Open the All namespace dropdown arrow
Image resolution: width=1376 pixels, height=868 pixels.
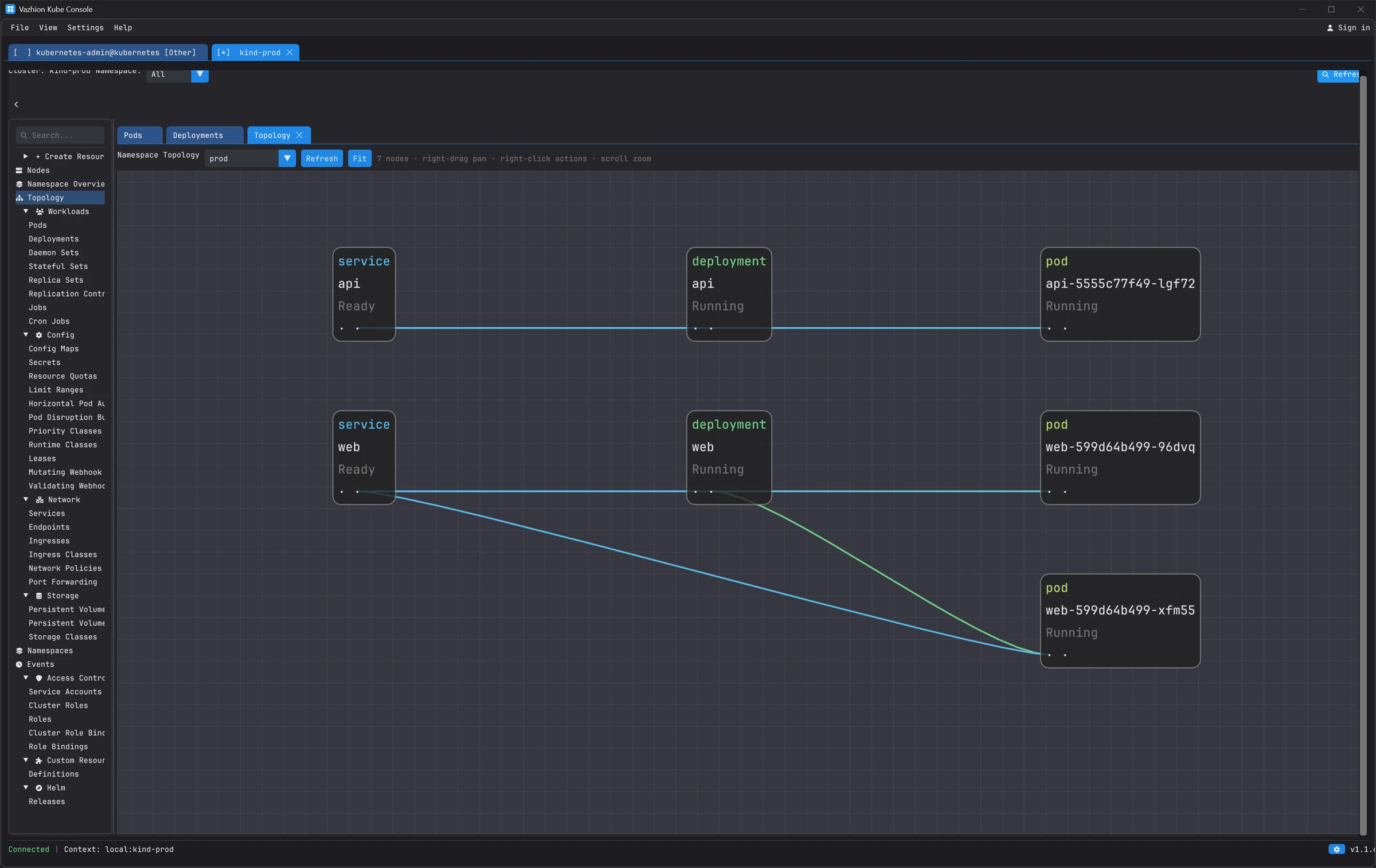(x=200, y=74)
